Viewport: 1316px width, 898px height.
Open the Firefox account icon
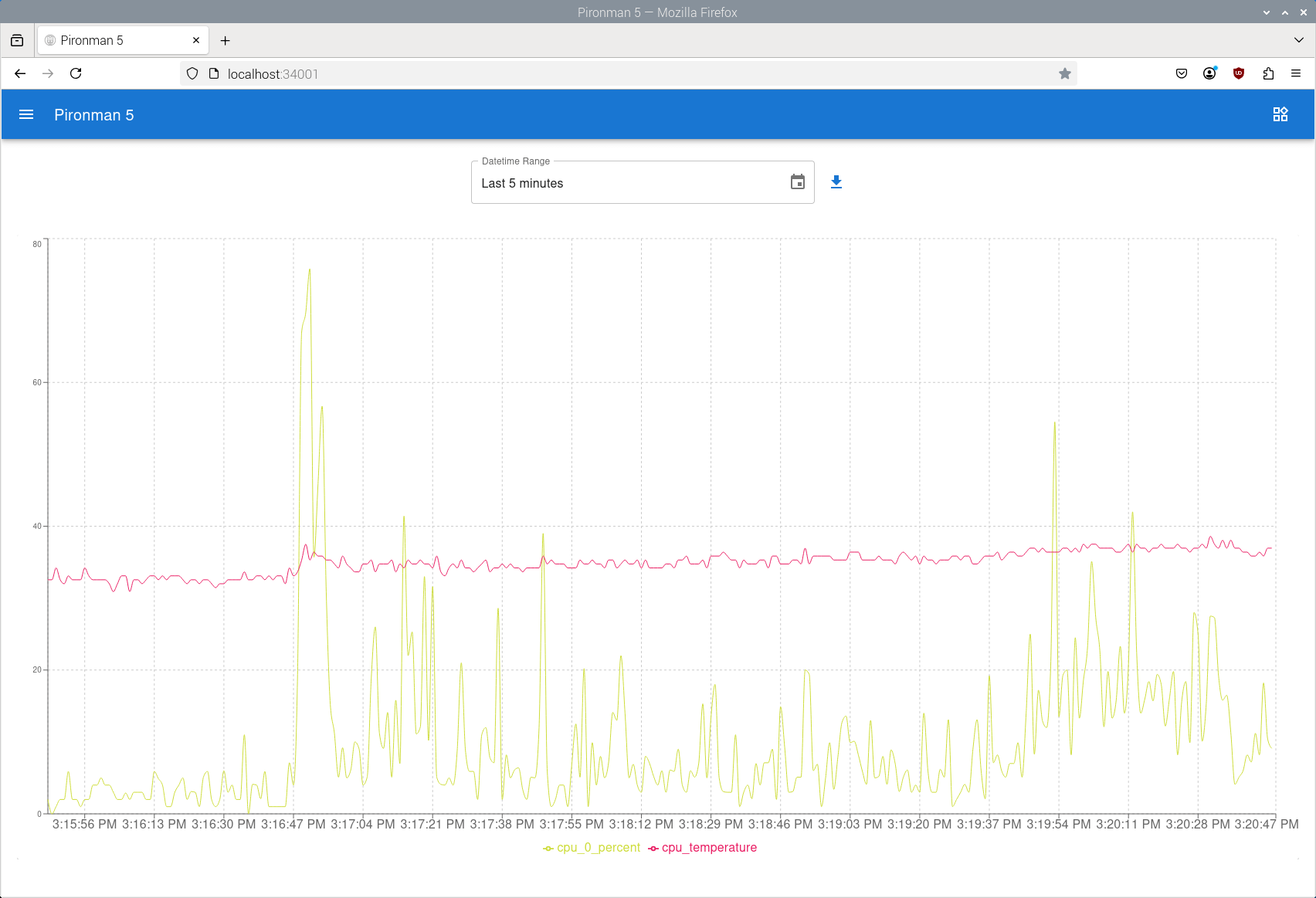[x=1210, y=73]
